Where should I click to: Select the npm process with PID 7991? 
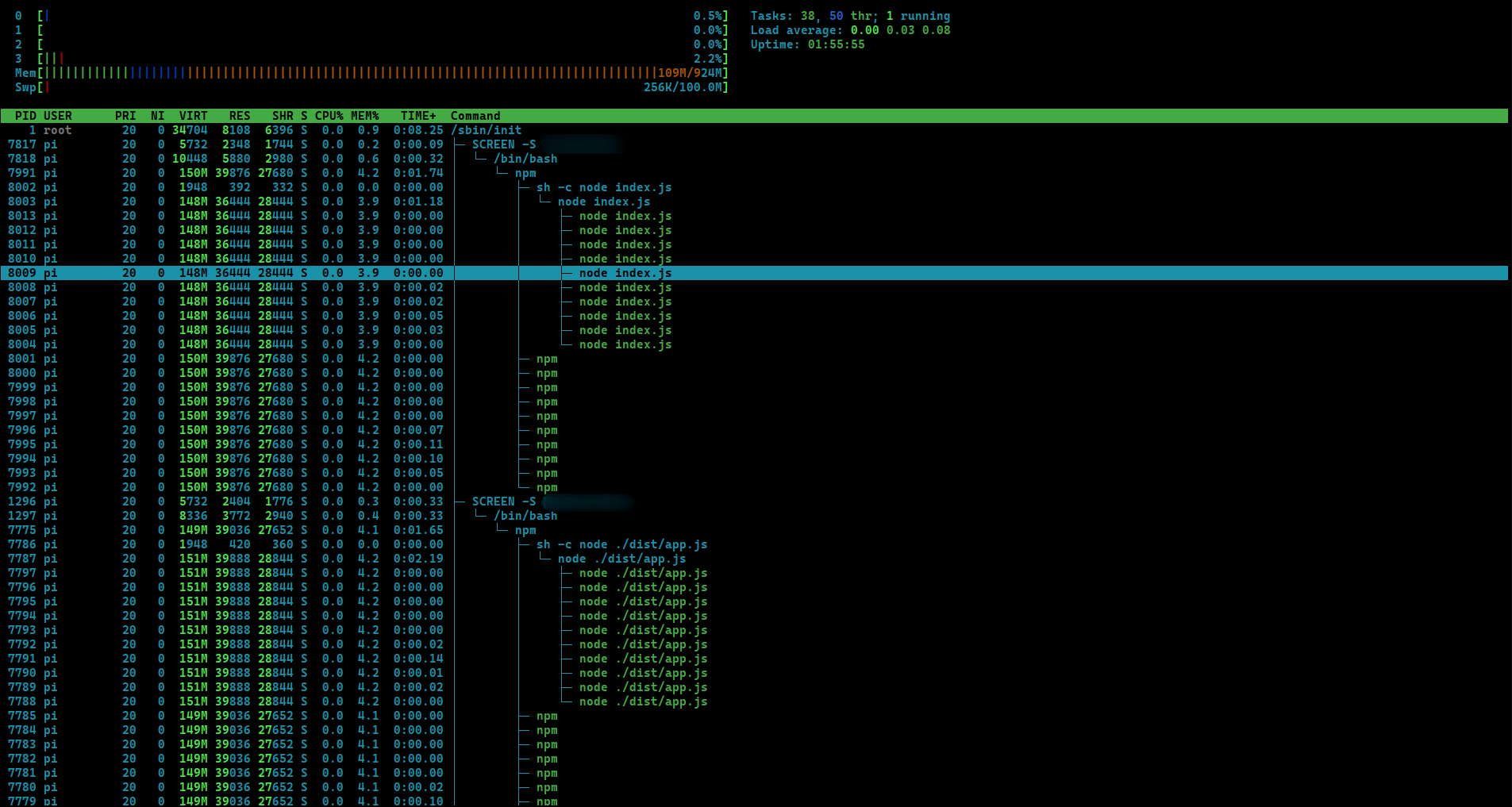[x=754, y=173]
